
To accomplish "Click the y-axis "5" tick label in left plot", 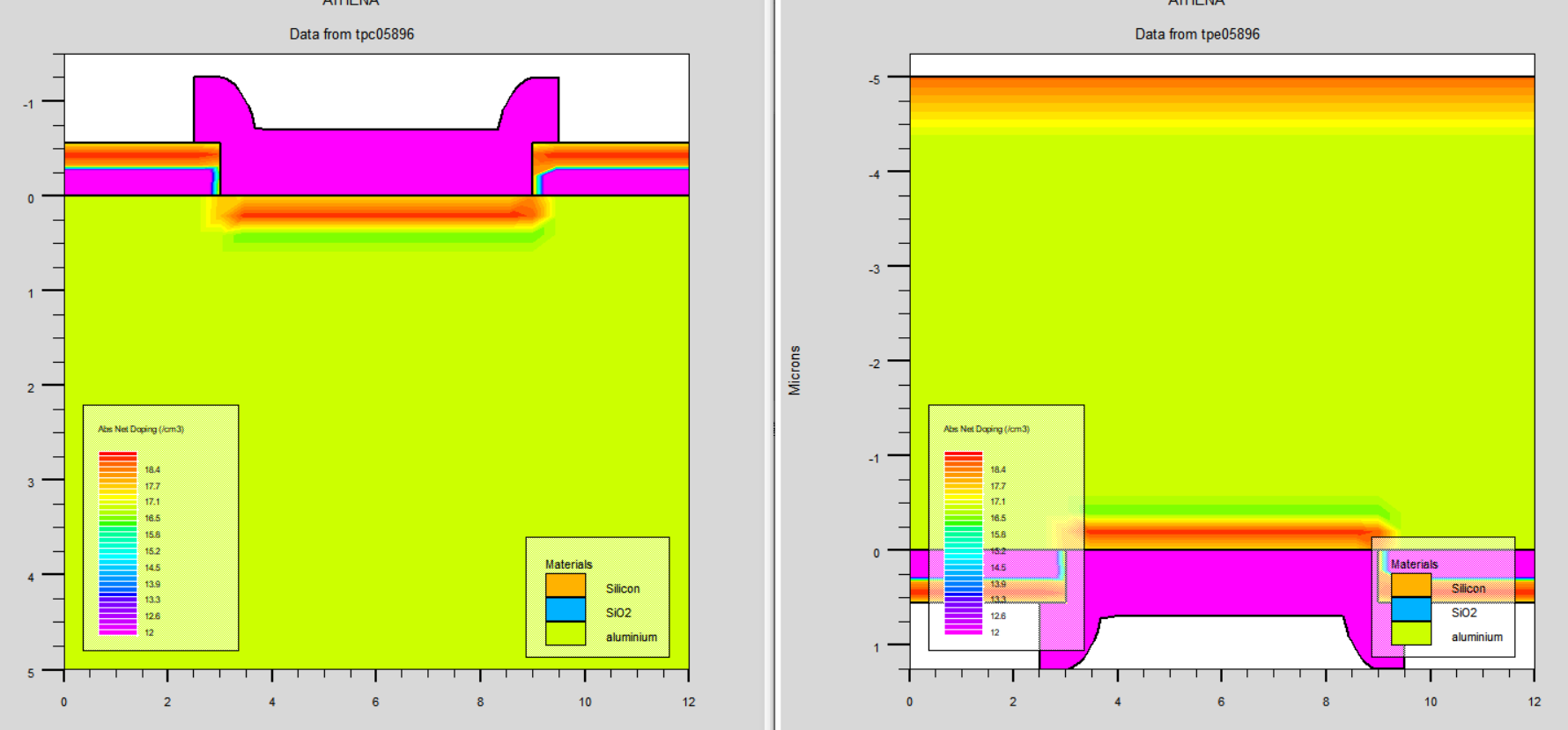I will [x=31, y=673].
